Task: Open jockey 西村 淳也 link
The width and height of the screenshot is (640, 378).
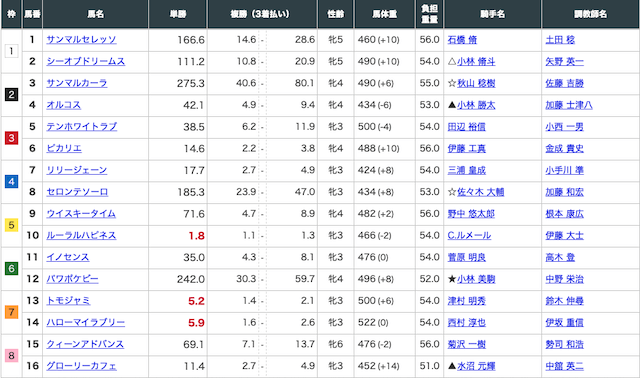Action: pos(467,322)
